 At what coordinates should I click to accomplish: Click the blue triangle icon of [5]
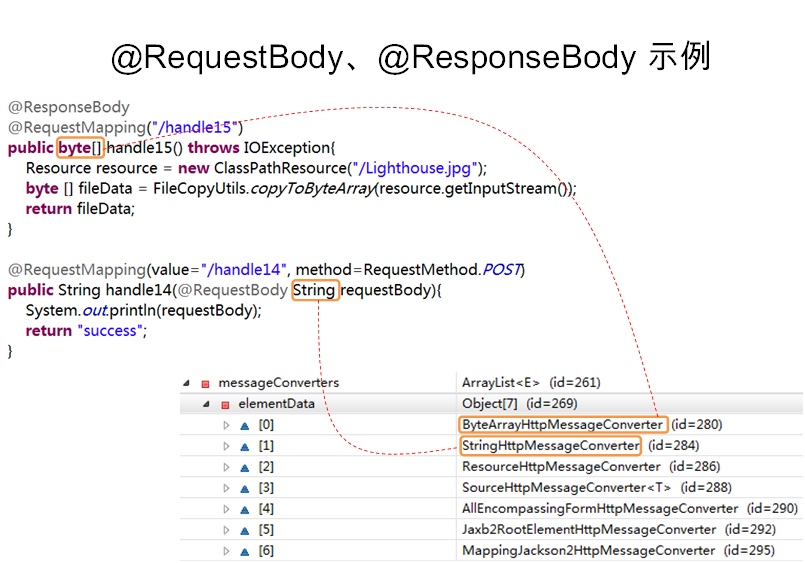tap(245, 531)
